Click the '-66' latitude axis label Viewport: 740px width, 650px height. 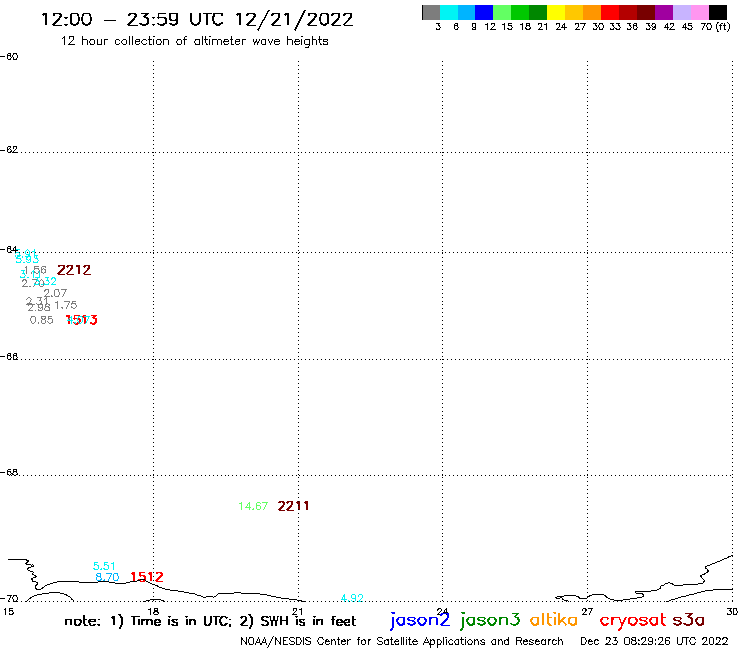point(9,356)
